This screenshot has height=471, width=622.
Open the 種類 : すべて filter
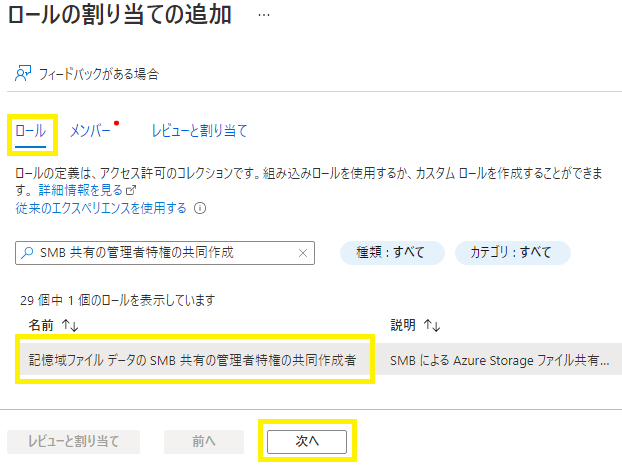click(390, 252)
